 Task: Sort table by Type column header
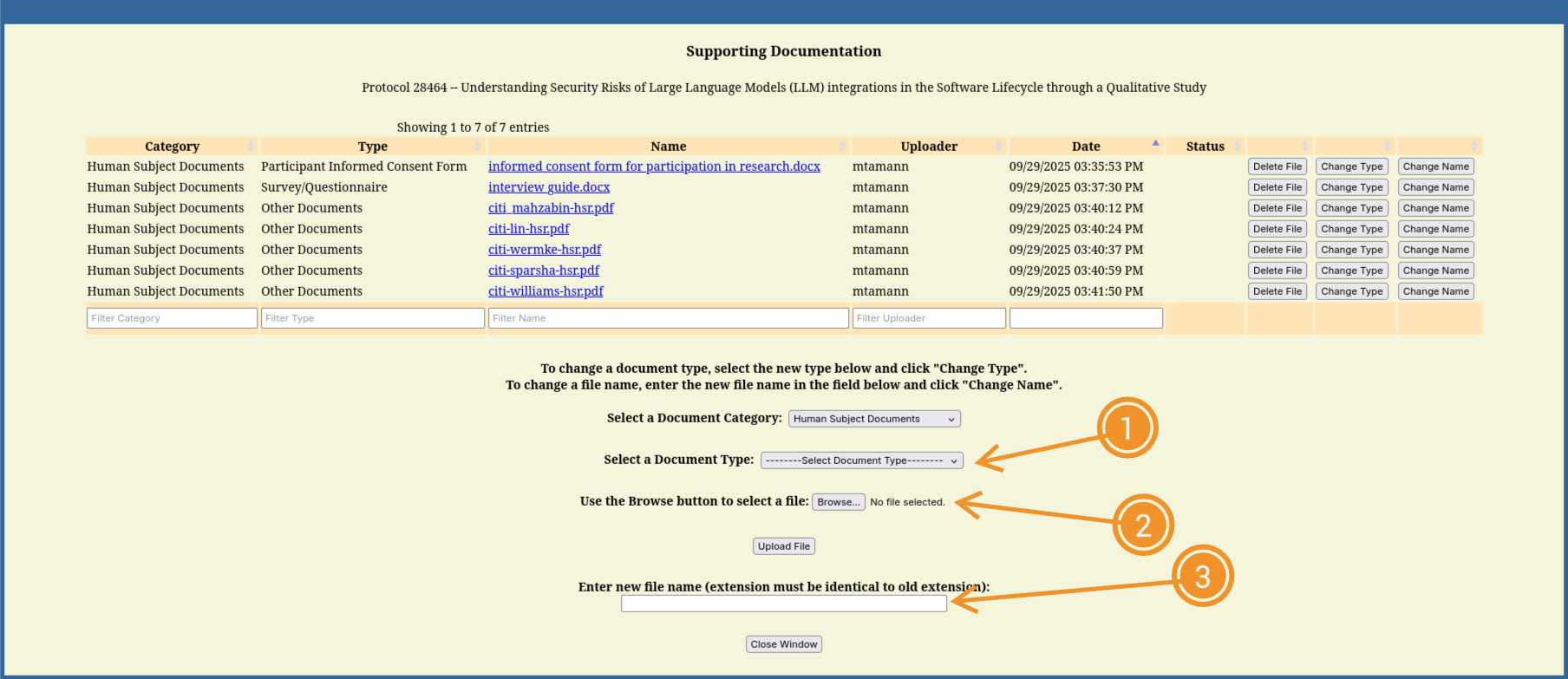(372, 147)
